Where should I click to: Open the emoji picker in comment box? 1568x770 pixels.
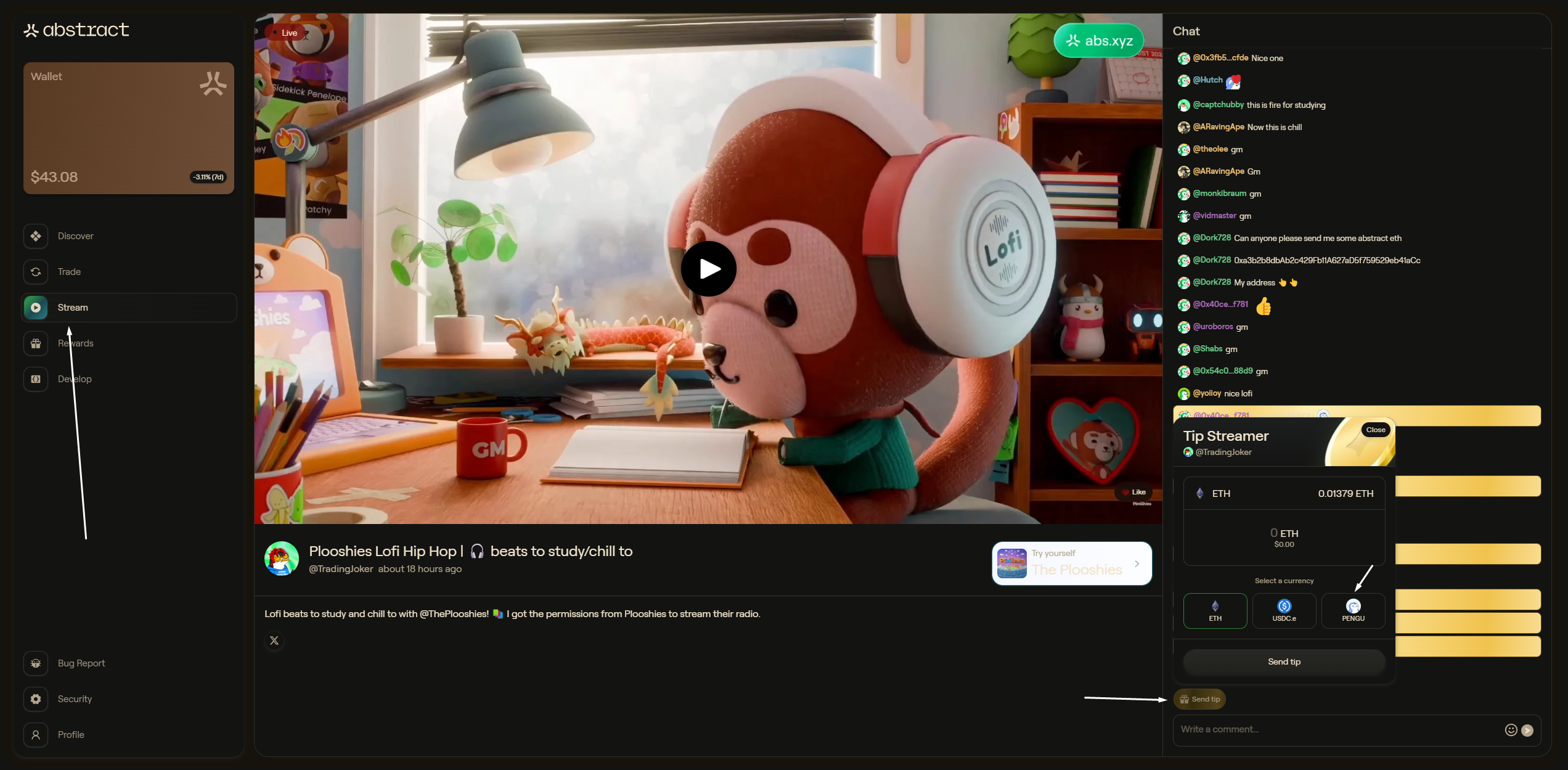pos(1511,730)
